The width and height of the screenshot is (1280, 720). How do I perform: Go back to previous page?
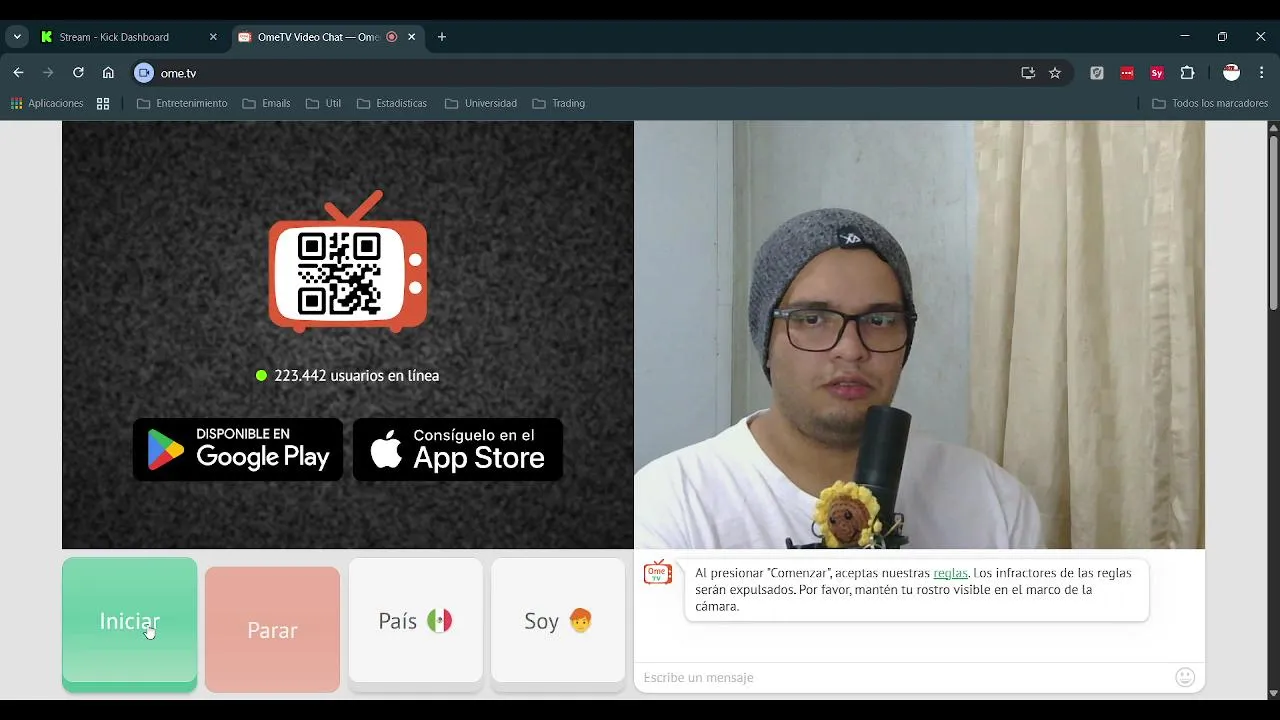(x=18, y=73)
